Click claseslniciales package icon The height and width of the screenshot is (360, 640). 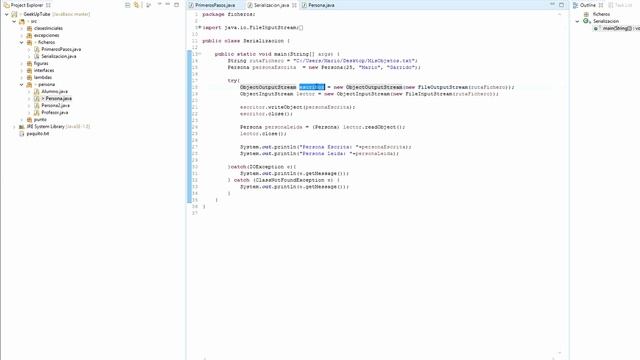point(29,29)
